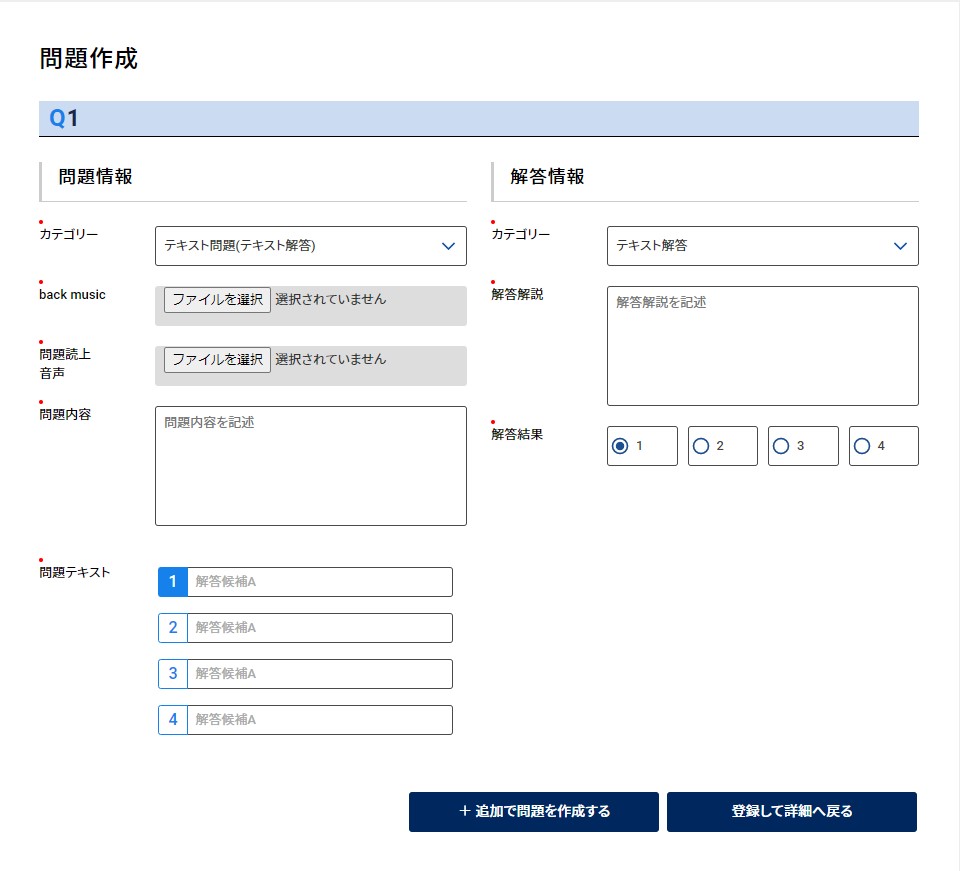Click ファイルを選択 for back music
960x871 pixels.
pyautogui.click(x=217, y=300)
